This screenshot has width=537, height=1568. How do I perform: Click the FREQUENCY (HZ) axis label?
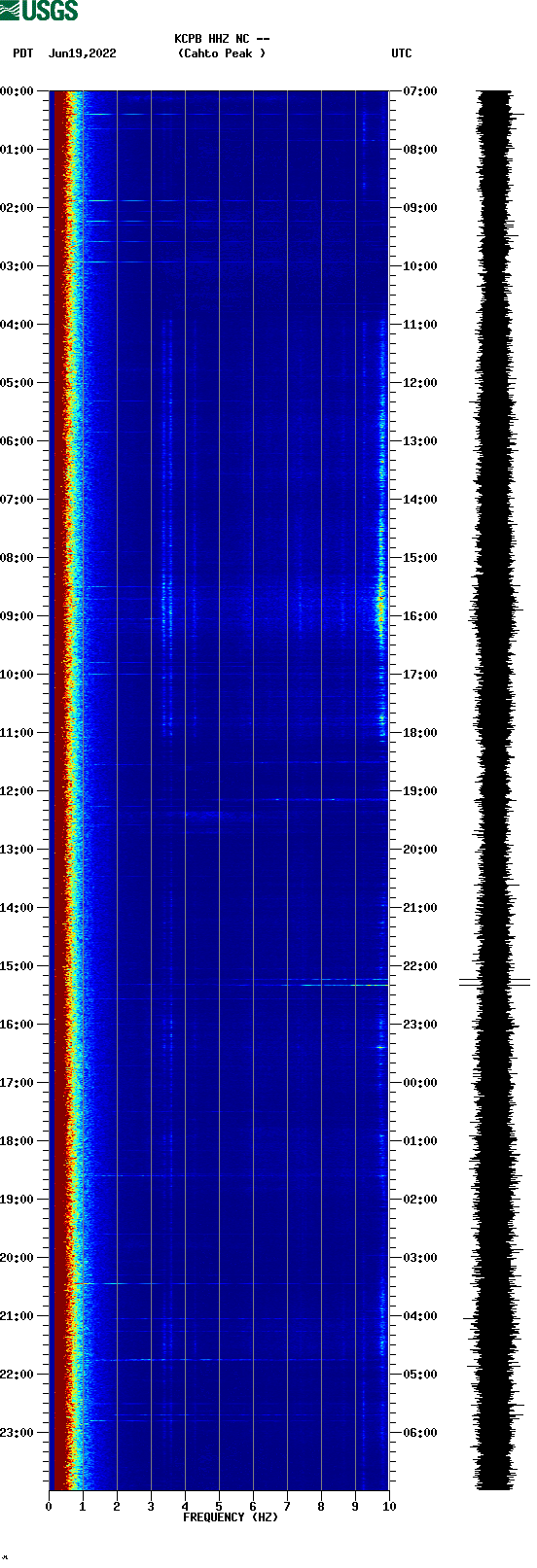tap(231, 1517)
